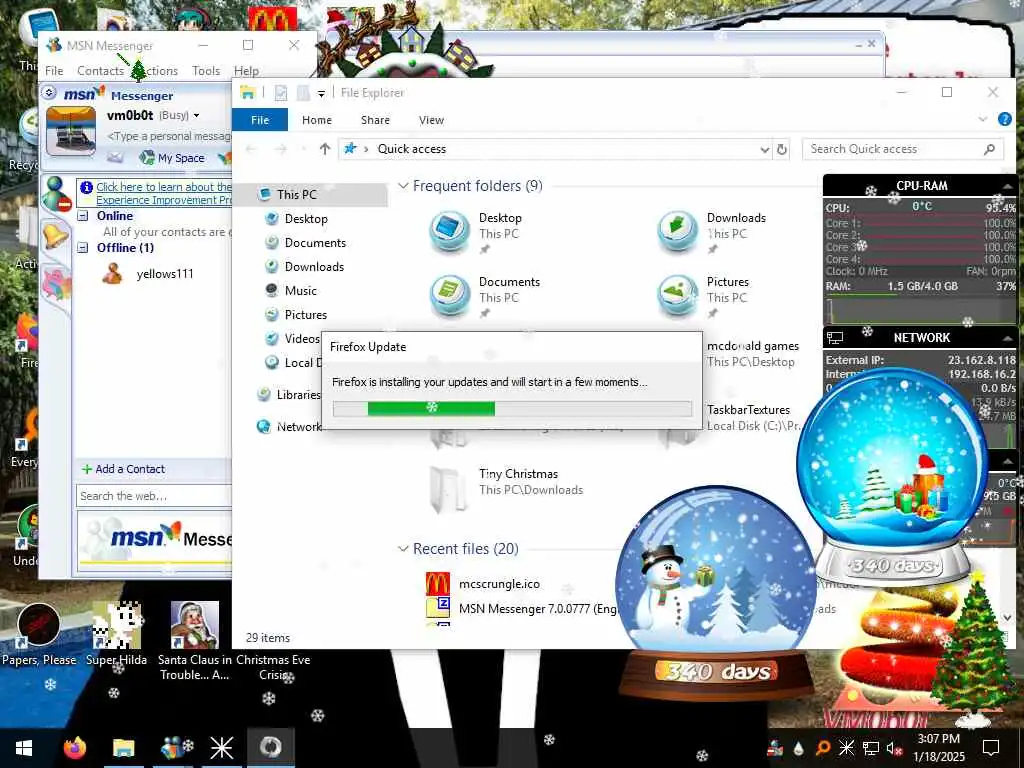The image size is (1024, 768).
Task: Collapse the Offline (1) contacts group
Action: [x=83, y=248]
